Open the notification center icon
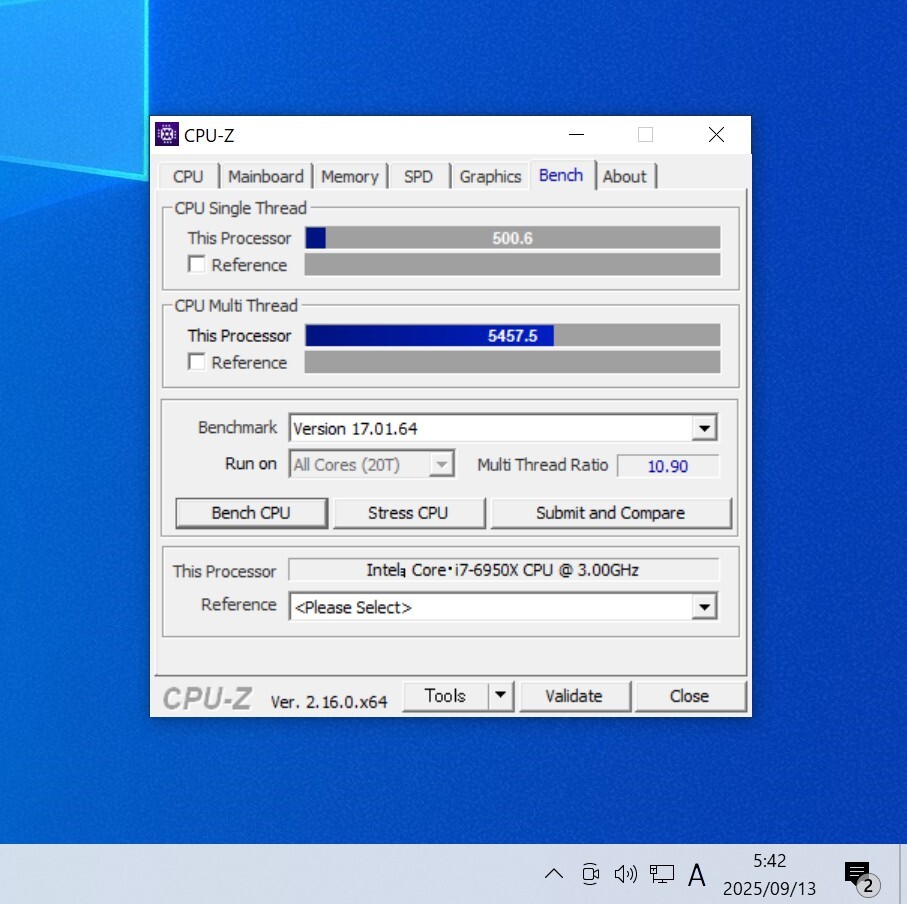This screenshot has width=907, height=904. (858, 875)
